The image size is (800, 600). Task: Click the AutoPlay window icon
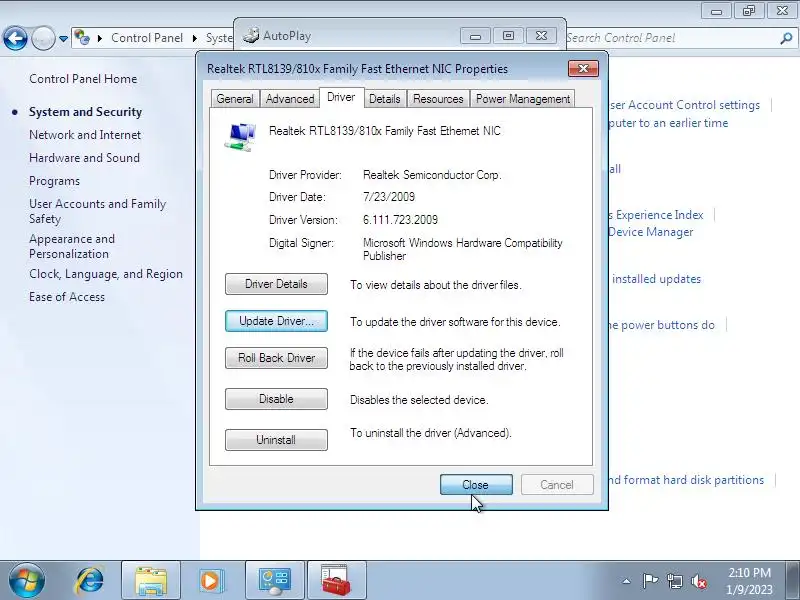(x=251, y=35)
